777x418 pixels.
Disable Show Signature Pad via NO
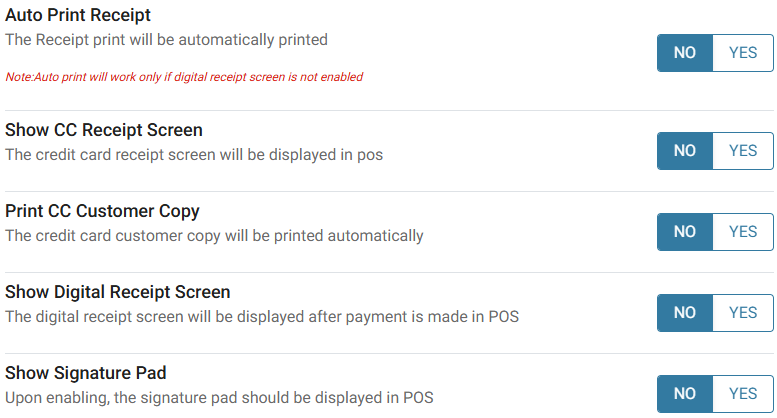click(685, 394)
